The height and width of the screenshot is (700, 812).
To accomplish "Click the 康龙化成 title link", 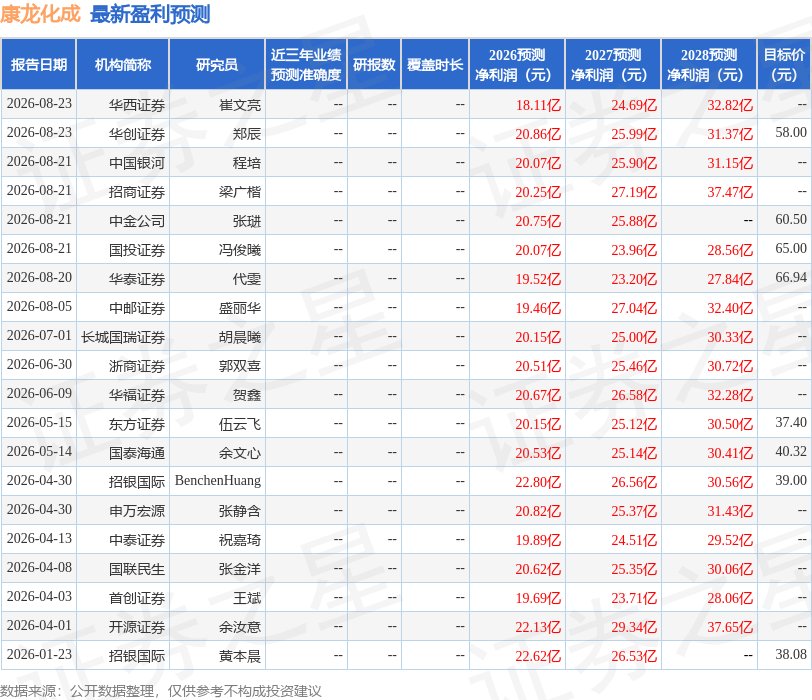I will (40, 14).
